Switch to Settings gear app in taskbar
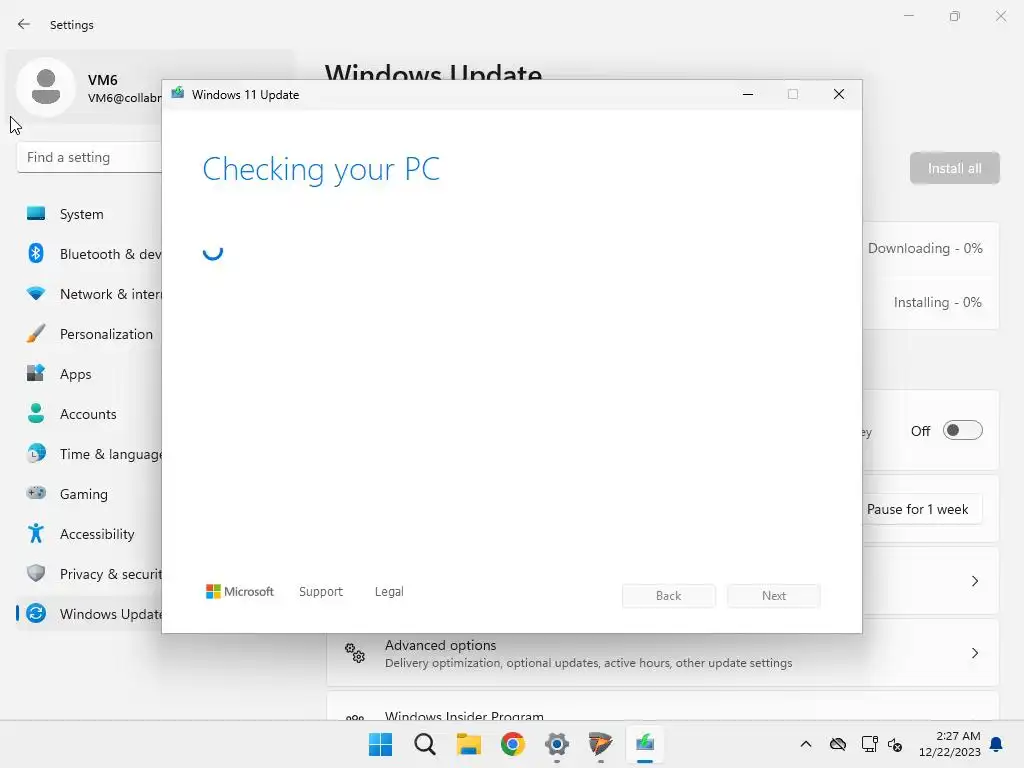Viewport: 1024px width, 768px height. pyautogui.click(x=556, y=744)
